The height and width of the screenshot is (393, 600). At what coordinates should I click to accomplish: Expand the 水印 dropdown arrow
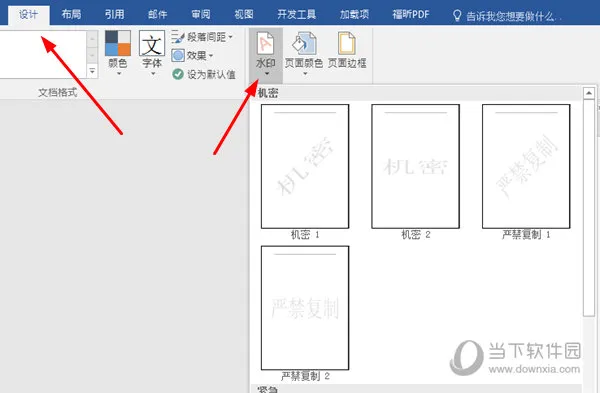[267, 73]
